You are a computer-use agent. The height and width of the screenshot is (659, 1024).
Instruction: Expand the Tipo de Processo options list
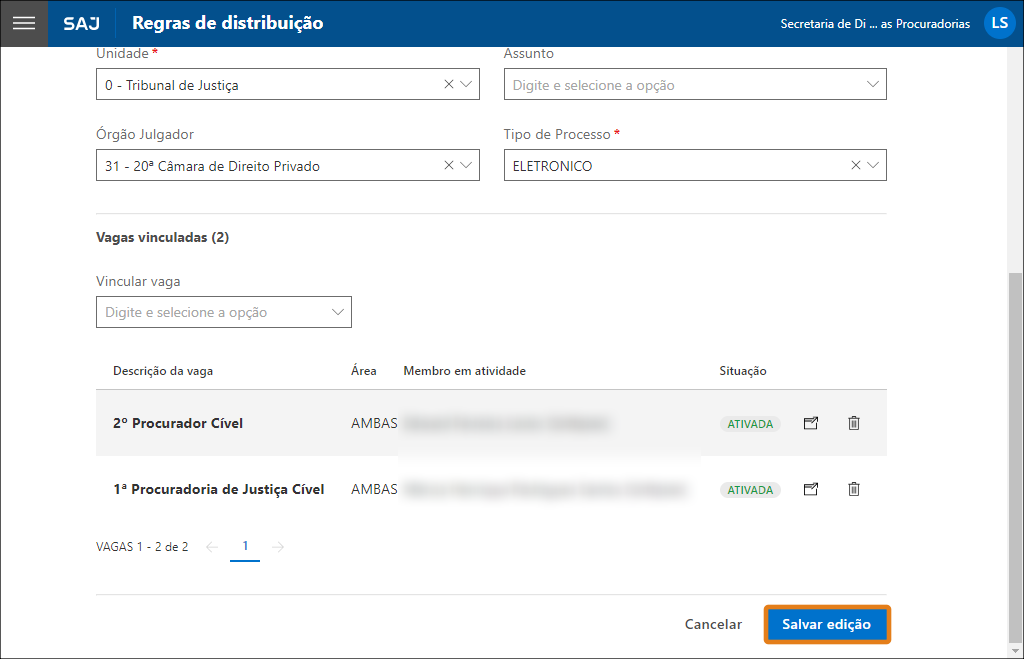874,164
